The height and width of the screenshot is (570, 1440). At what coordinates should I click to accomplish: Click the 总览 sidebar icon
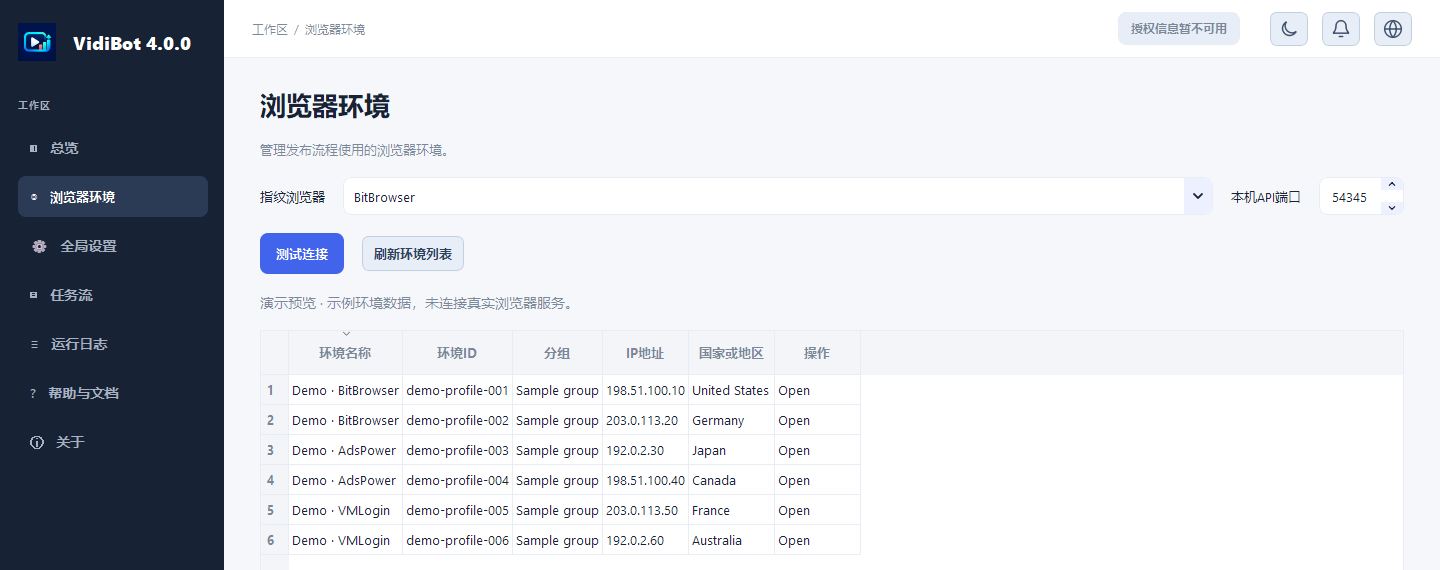[33, 148]
